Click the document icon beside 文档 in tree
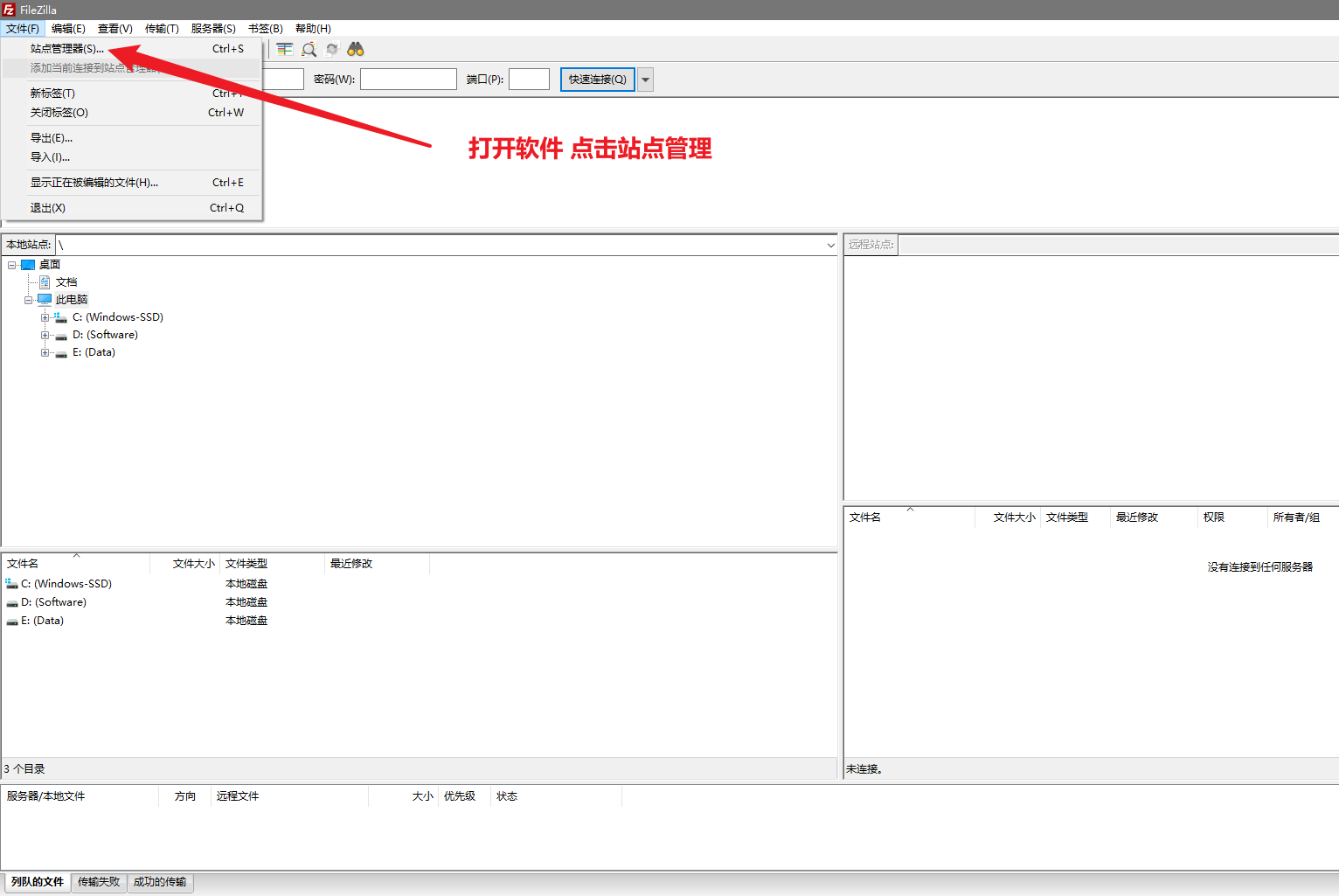The height and width of the screenshot is (896, 1339). coord(45,282)
